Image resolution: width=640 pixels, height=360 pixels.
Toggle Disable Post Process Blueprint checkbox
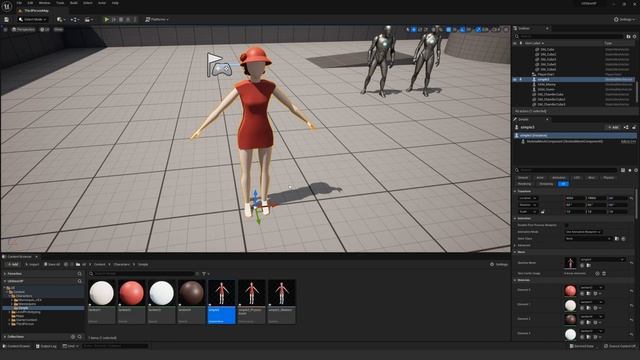pyautogui.click(x=566, y=225)
